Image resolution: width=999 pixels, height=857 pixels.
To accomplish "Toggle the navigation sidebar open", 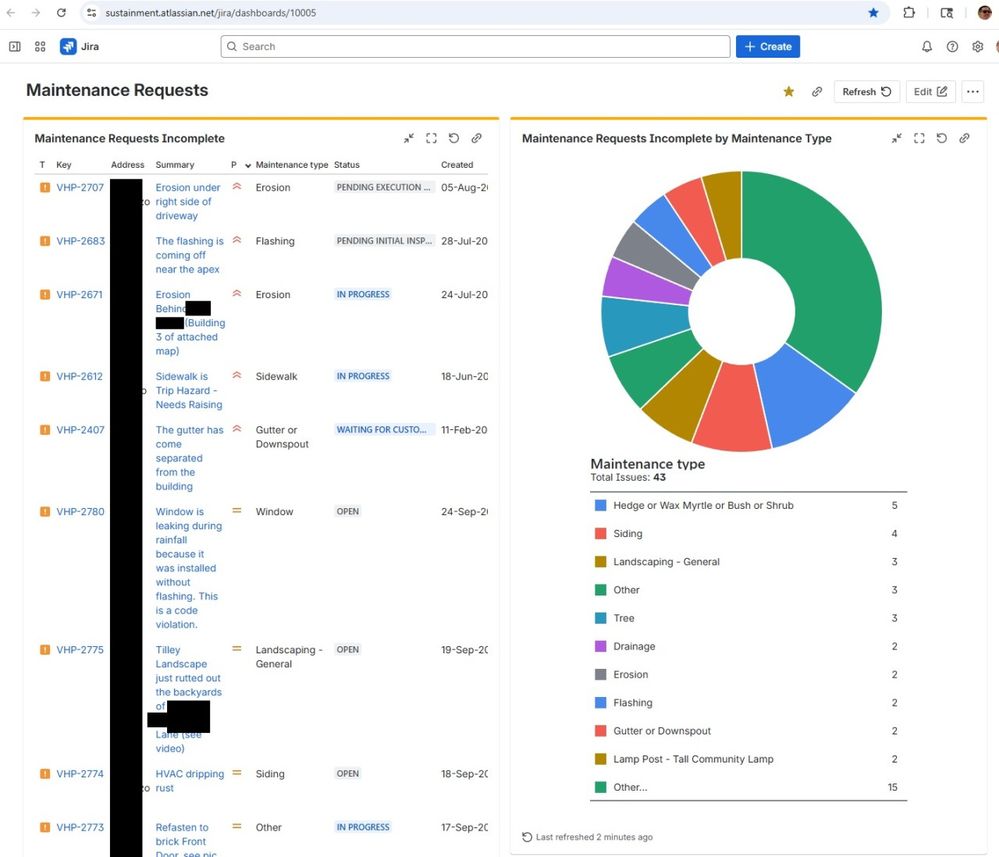I will (x=15, y=46).
